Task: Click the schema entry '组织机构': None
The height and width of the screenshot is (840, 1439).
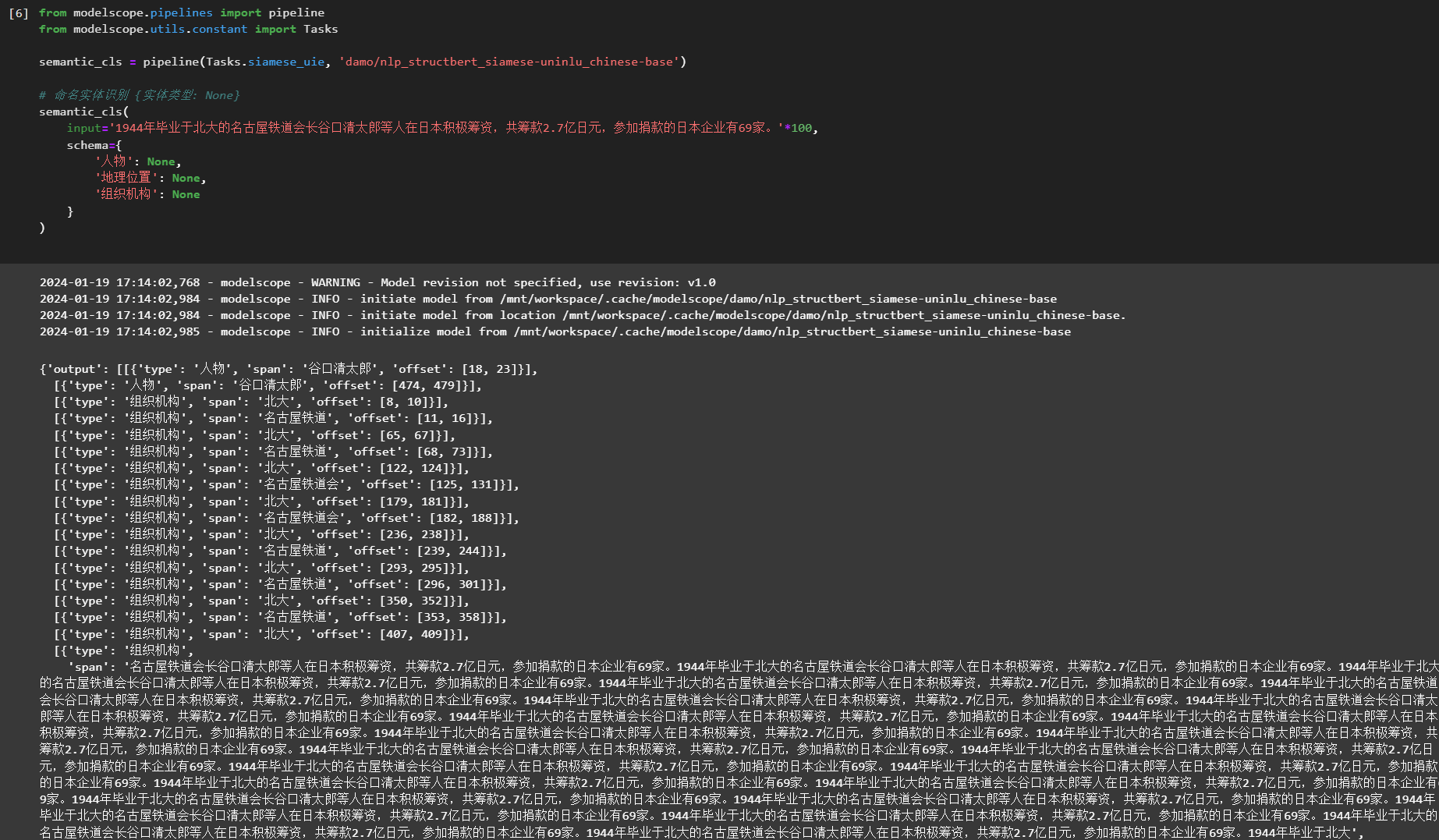Action: pyautogui.click(x=147, y=194)
